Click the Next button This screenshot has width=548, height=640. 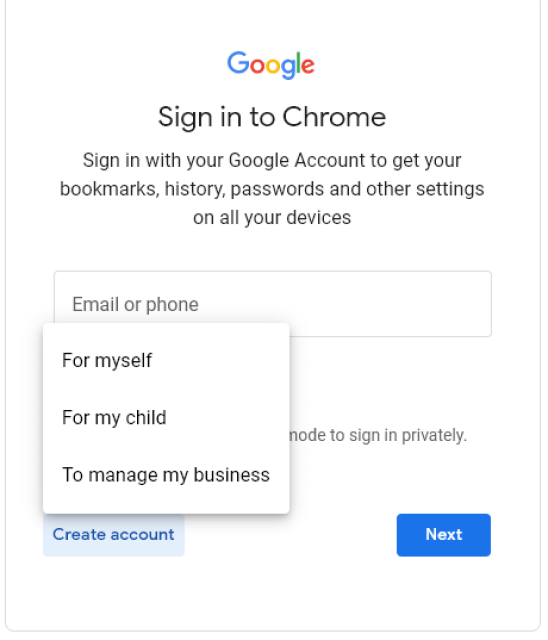(x=444, y=535)
